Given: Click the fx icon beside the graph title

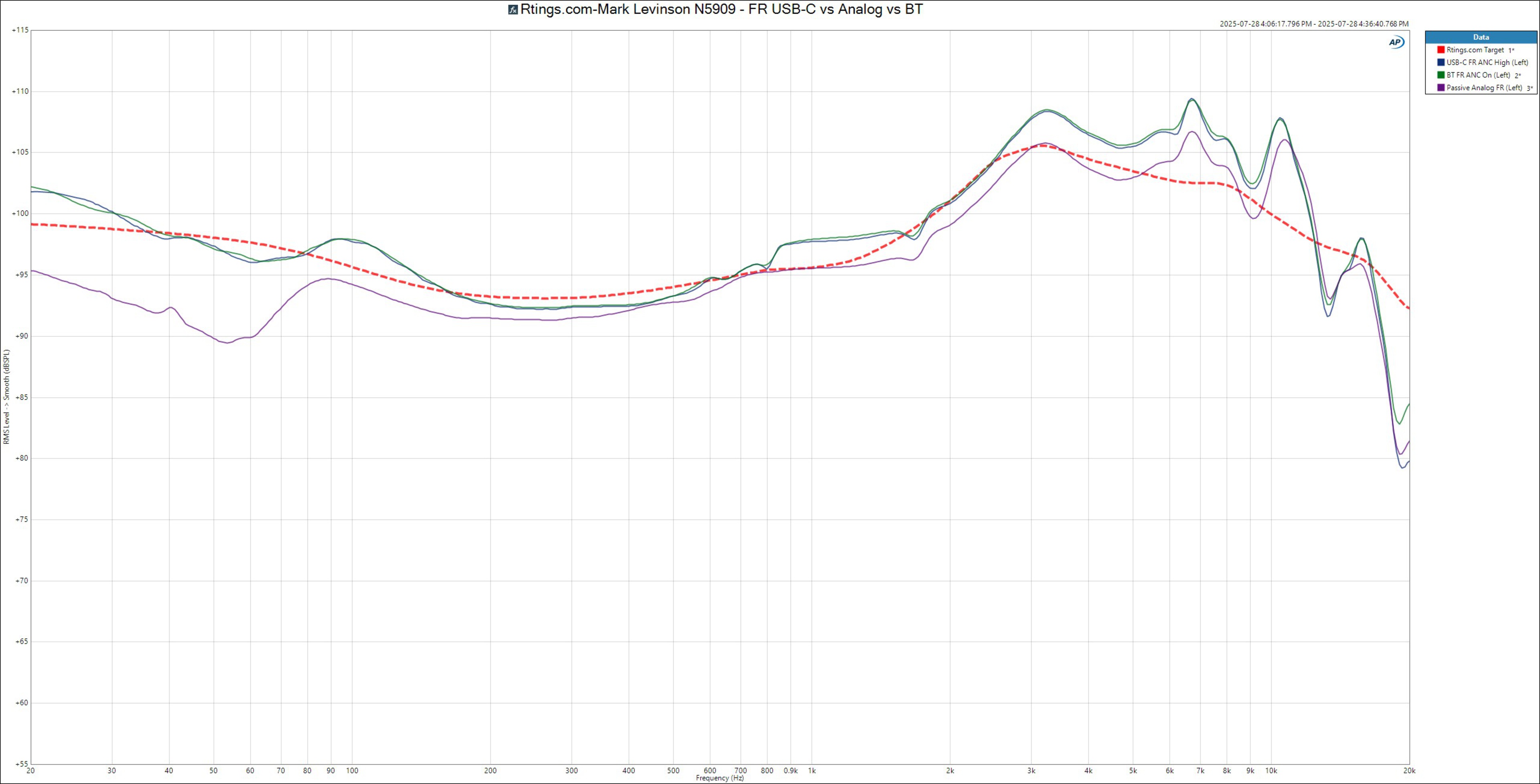Looking at the screenshot, I should [x=513, y=10].
